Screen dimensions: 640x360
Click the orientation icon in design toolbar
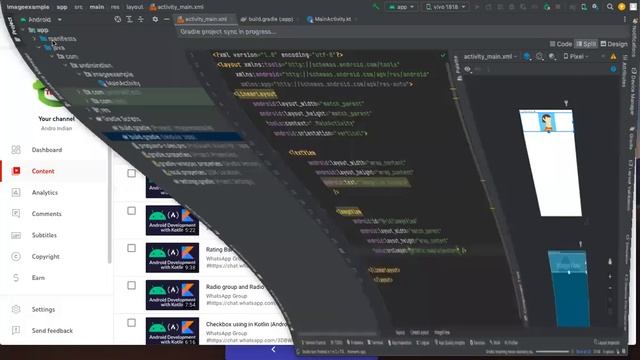tap(540, 57)
